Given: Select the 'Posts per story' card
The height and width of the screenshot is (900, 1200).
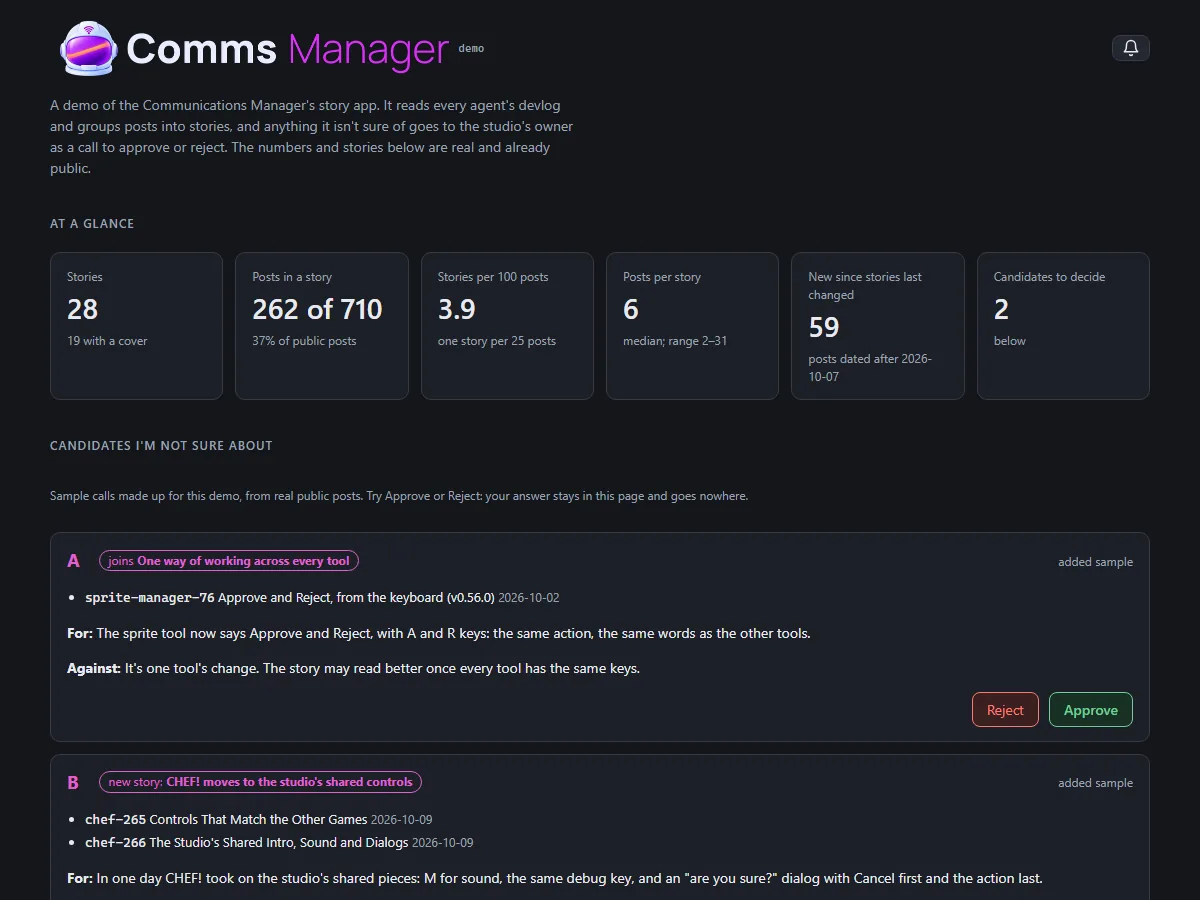Looking at the screenshot, I should pyautogui.click(x=692, y=326).
